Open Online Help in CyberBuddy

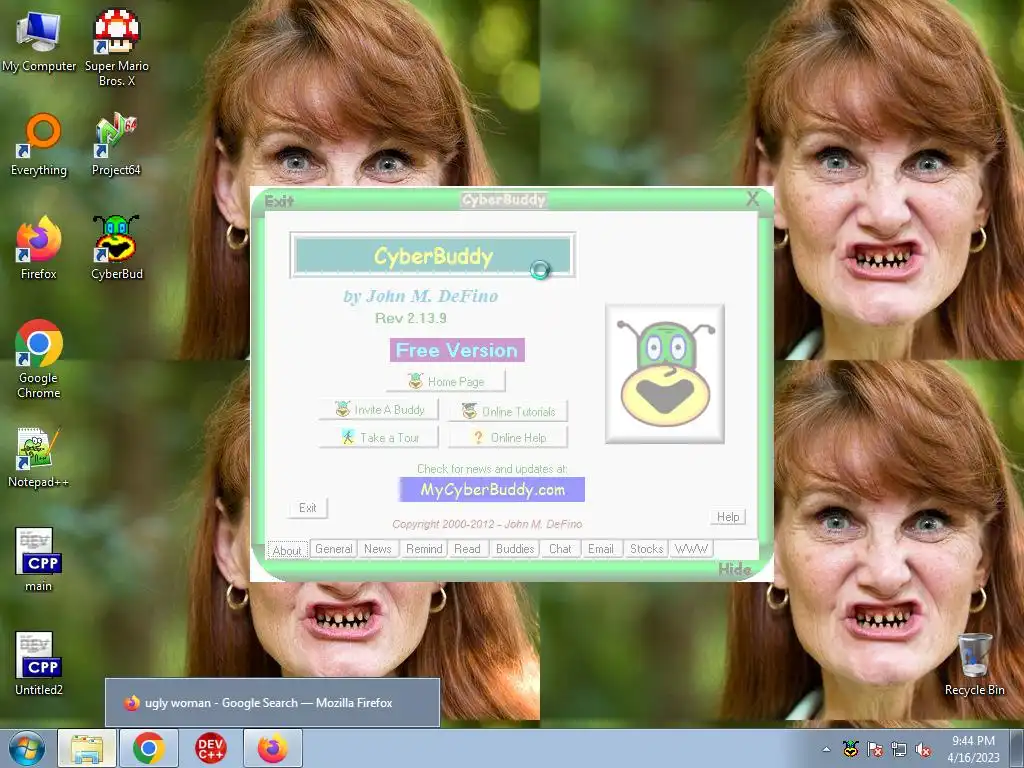tap(509, 438)
